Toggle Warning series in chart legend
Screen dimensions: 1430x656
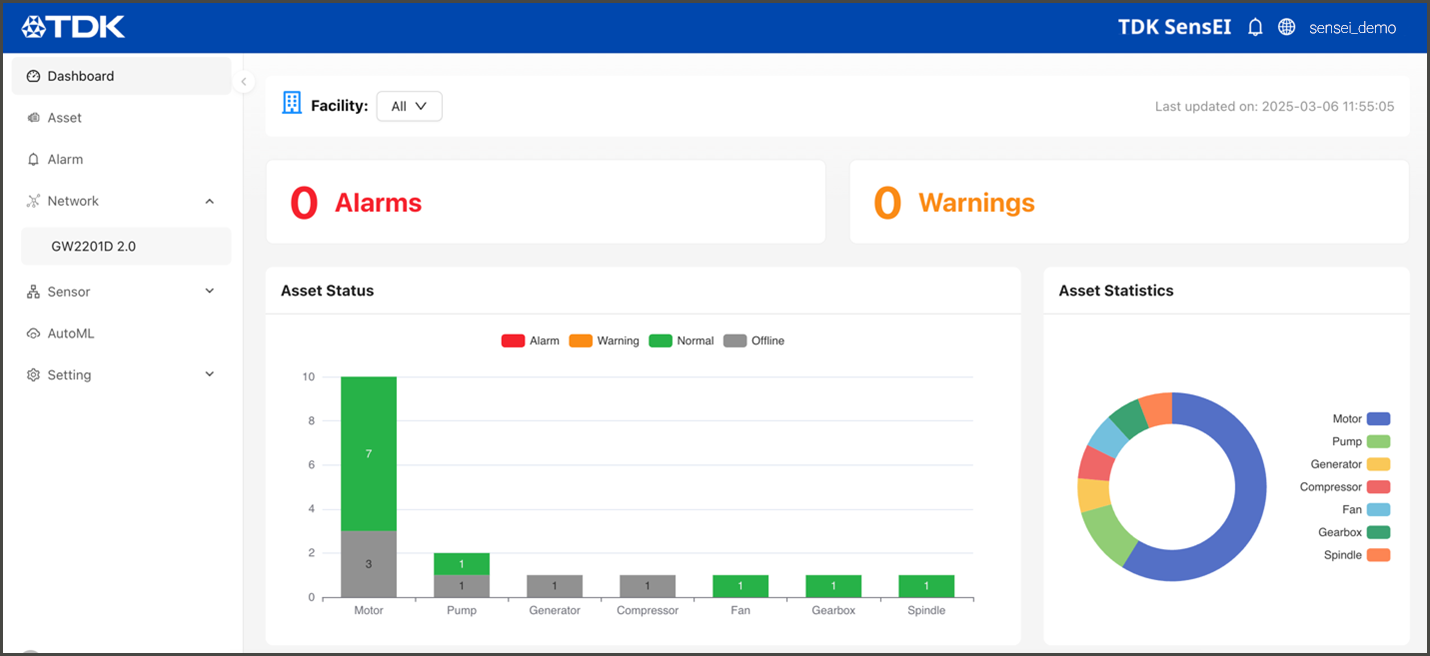click(604, 341)
